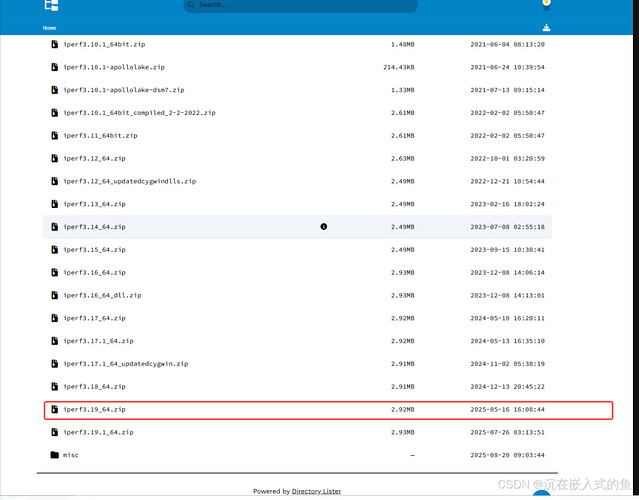639x500 pixels.
Task: Click the file icon beside iperf3.19_64.zip
Action: pyautogui.click(x=55, y=410)
